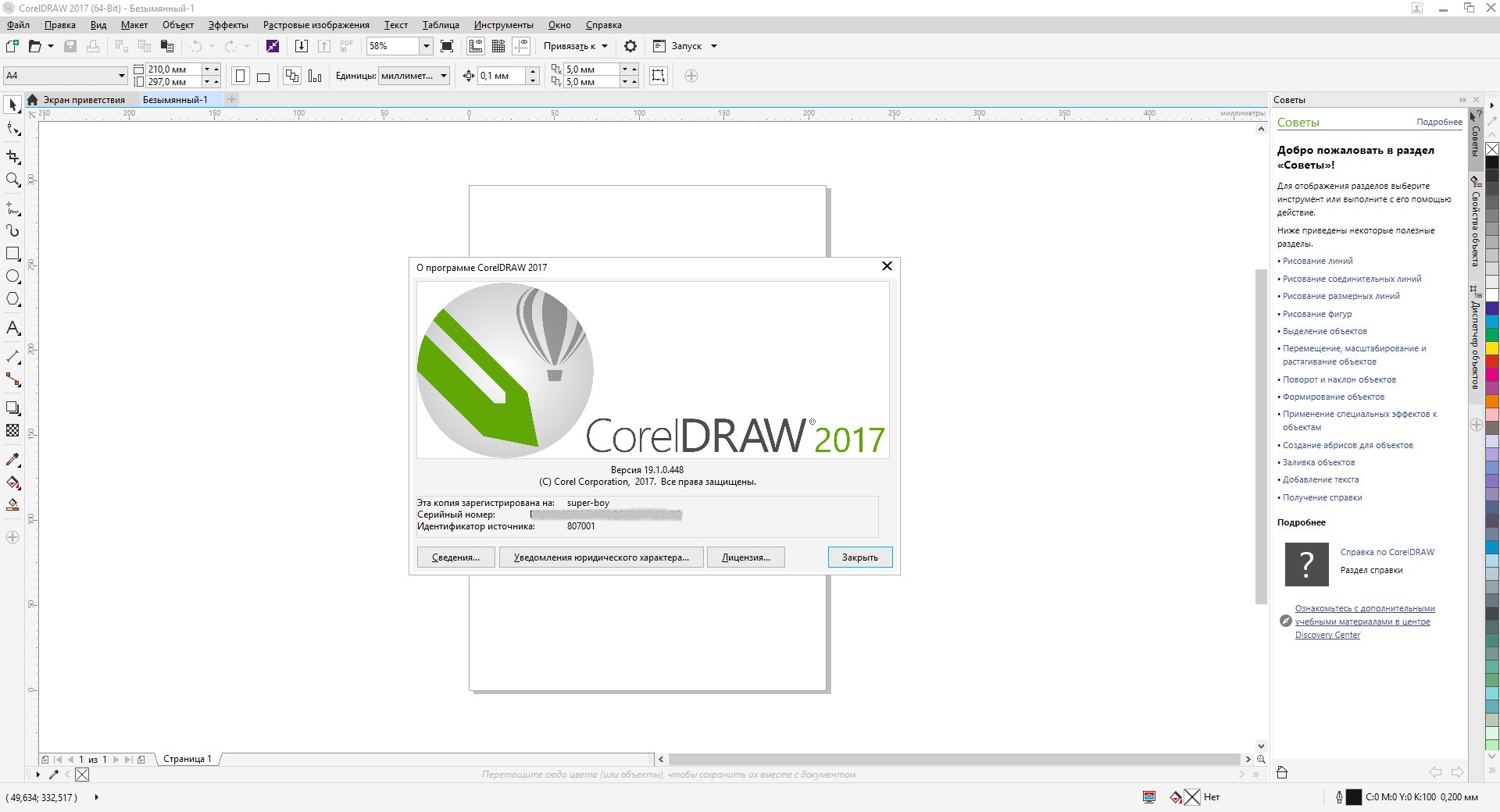This screenshot has width=1500, height=812.
Task: Open the Файл menu
Action: (x=18, y=25)
